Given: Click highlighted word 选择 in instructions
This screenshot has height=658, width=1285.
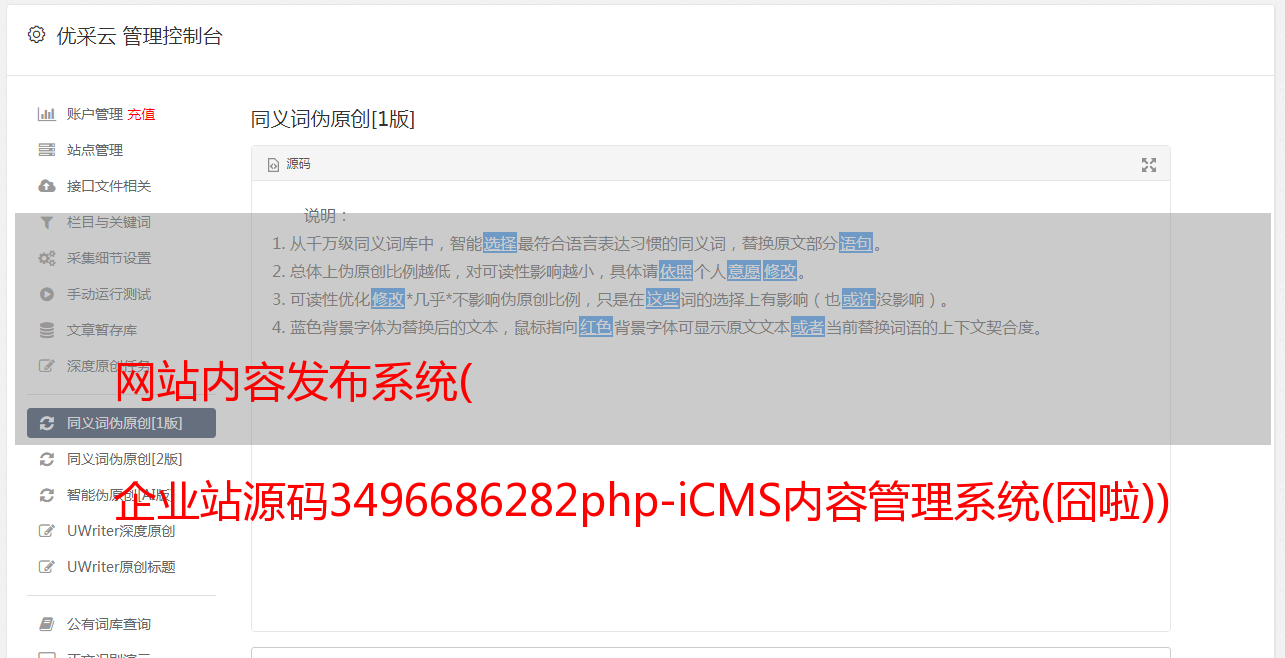Looking at the screenshot, I should 500,243.
